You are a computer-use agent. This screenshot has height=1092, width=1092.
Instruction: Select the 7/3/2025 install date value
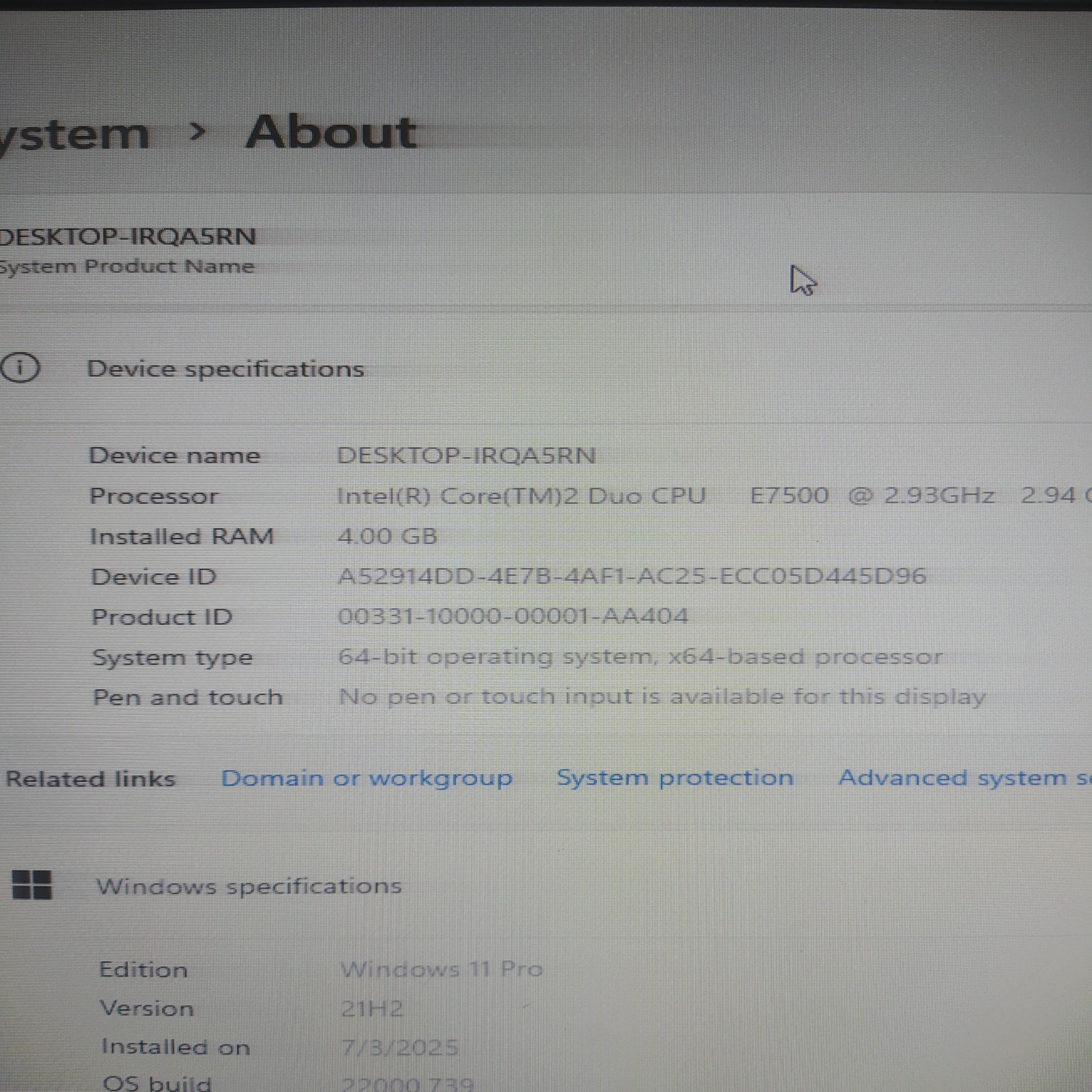coord(400,1048)
